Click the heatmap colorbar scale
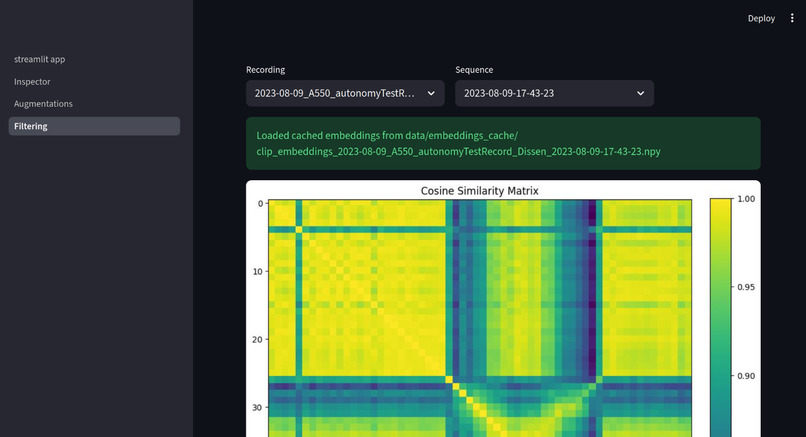The height and width of the screenshot is (437, 806). [x=720, y=318]
